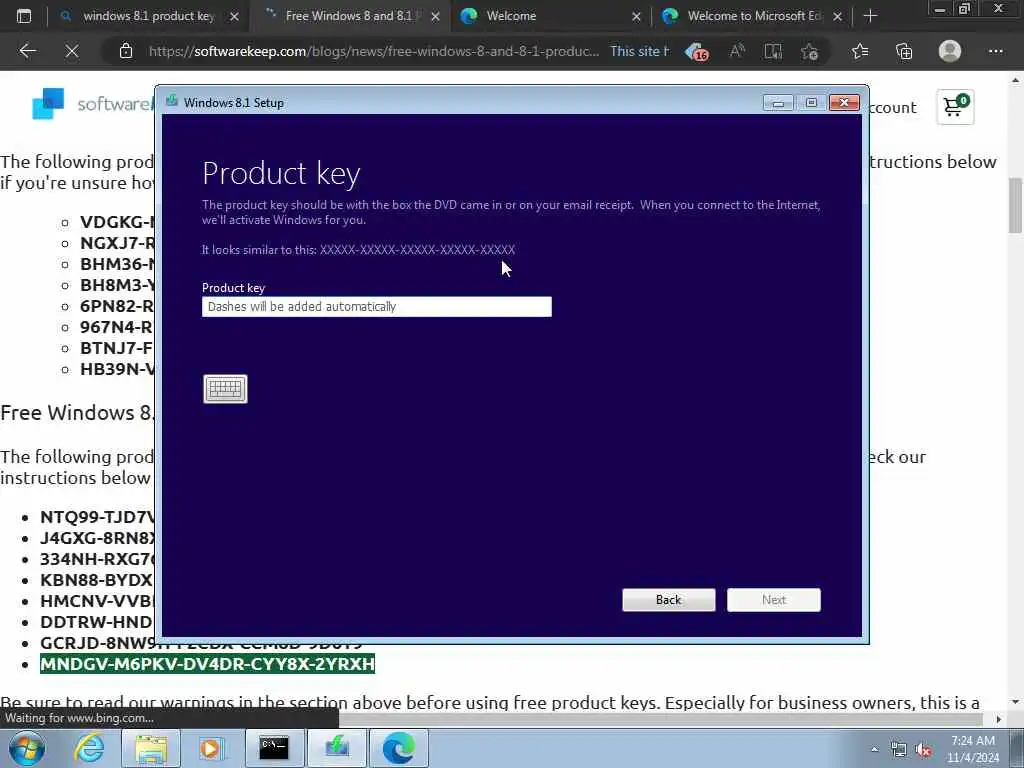Screen dimensions: 1024x768
Task: Open Edge tab actions menu icon
Action: (x=24, y=16)
